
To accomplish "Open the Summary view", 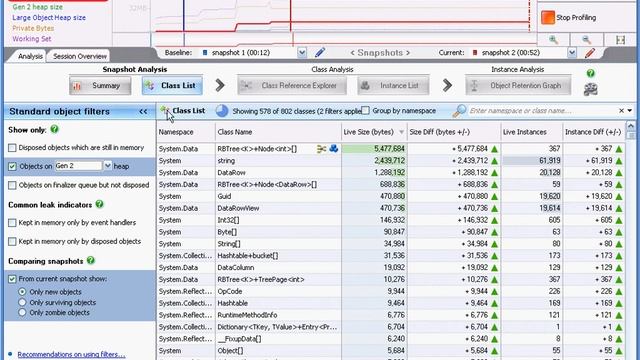I will [x=100, y=85].
